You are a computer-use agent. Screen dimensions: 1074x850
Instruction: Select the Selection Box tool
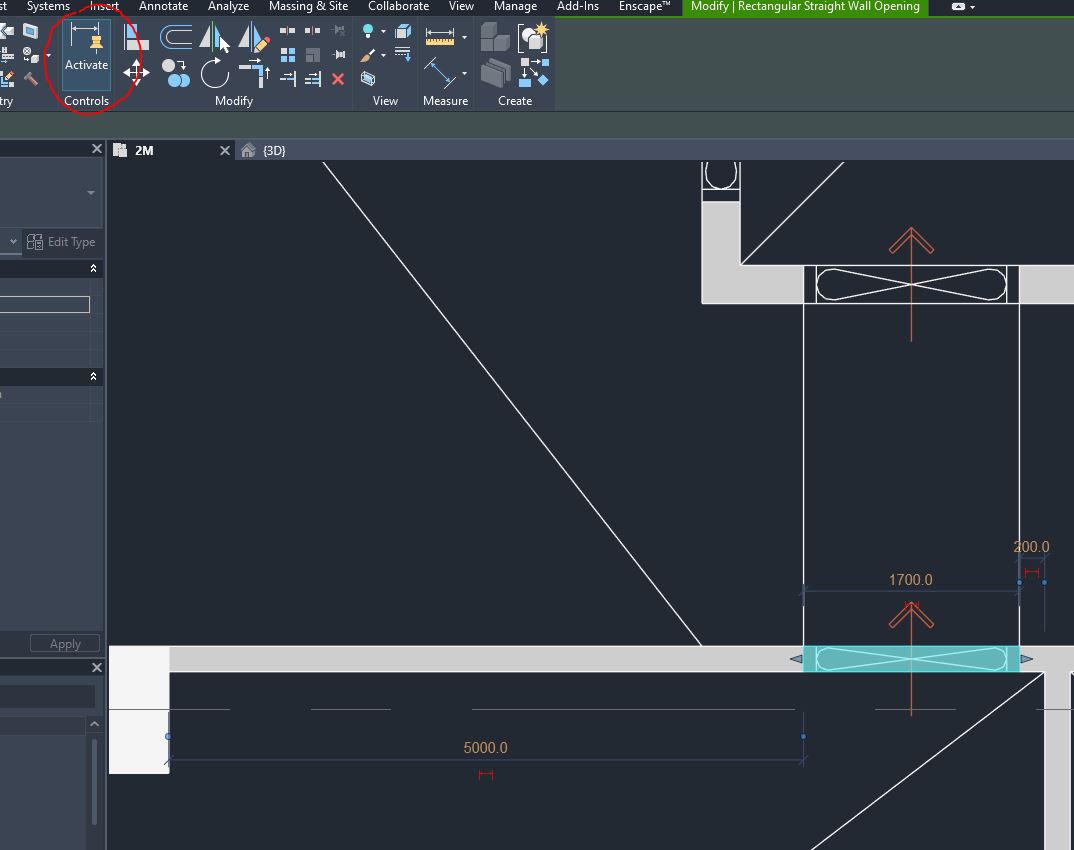coord(368,79)
